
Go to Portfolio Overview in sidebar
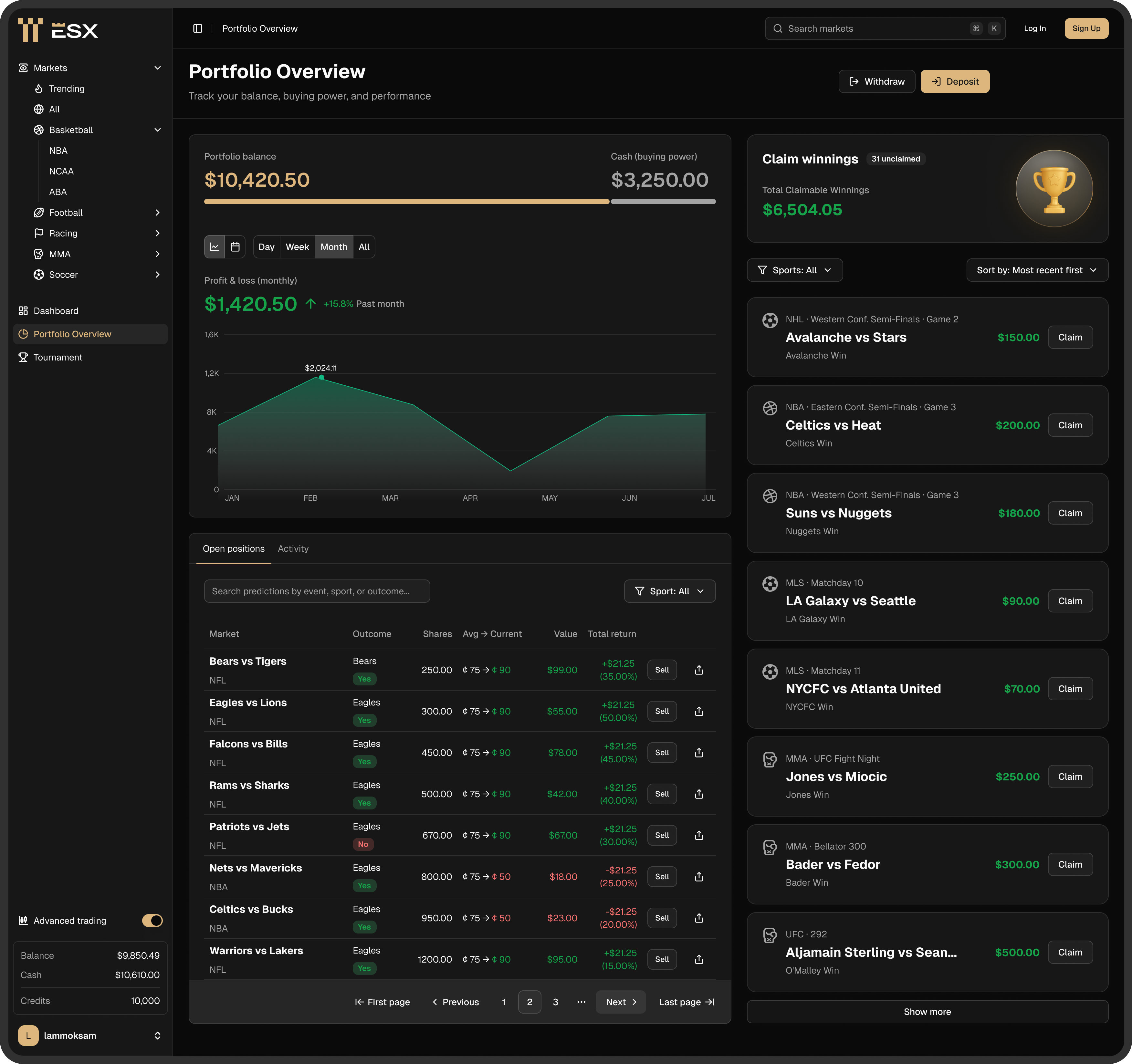click(90, 334)
